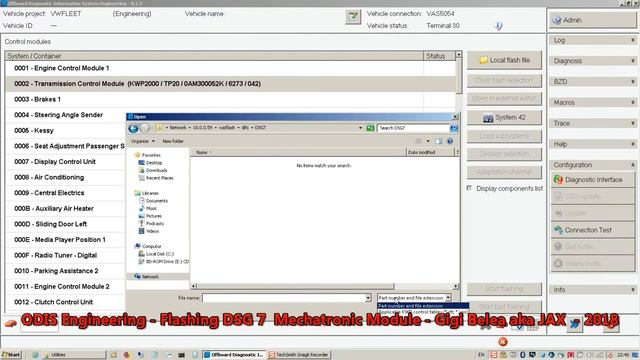Image resolution: width=640 pixels, height=360 pixels.
Task: Click the Open dialog help icon
Action: click(450, 141)
